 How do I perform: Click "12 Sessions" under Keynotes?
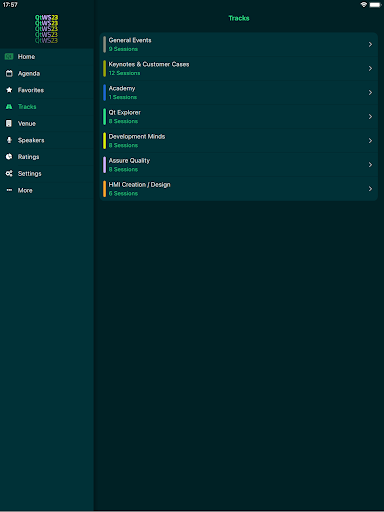tap(124, 73)
